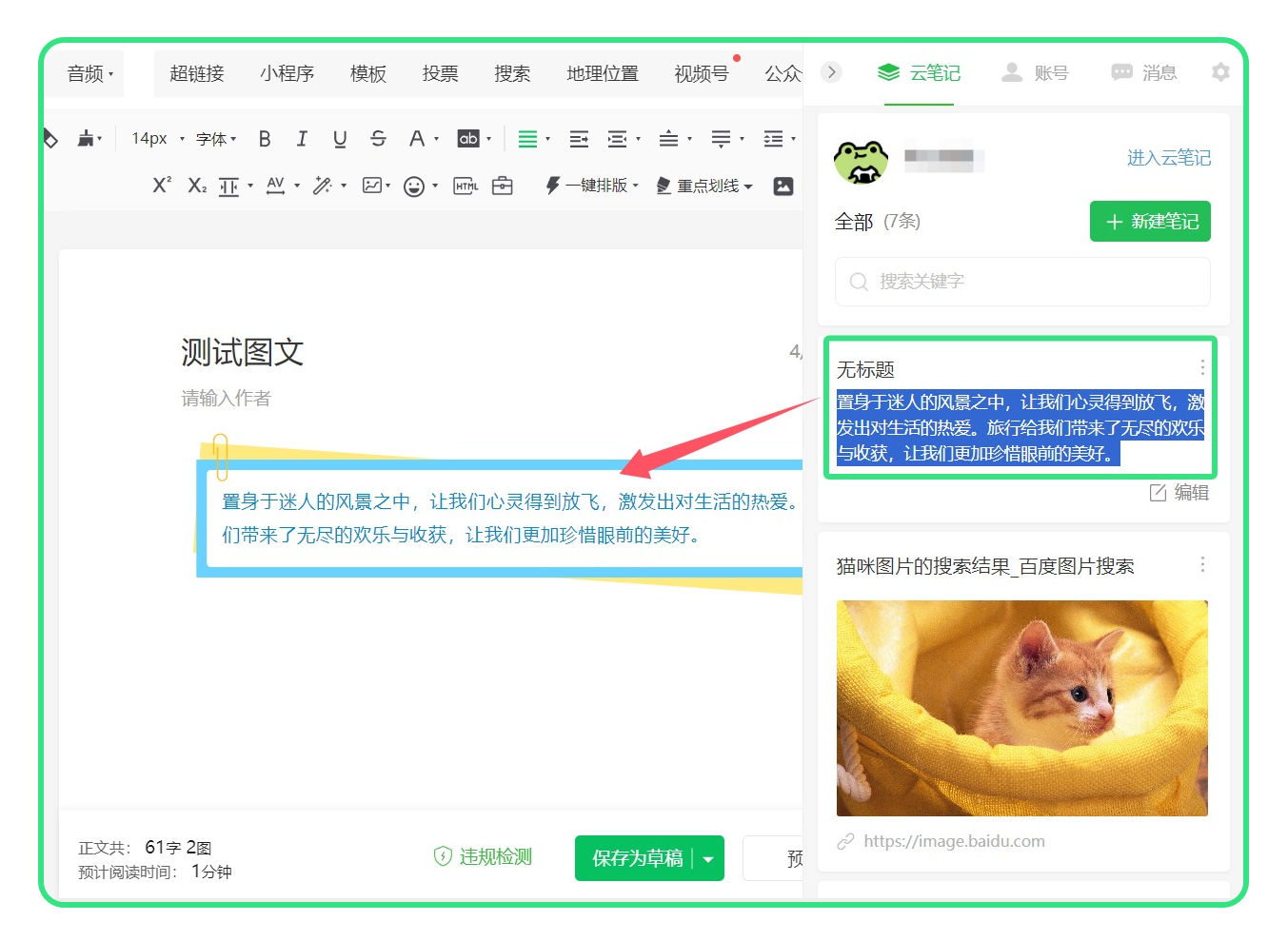Click the blue paragraph text in editor
Screen dimensions: 1288x941
[x=509, y=518]
